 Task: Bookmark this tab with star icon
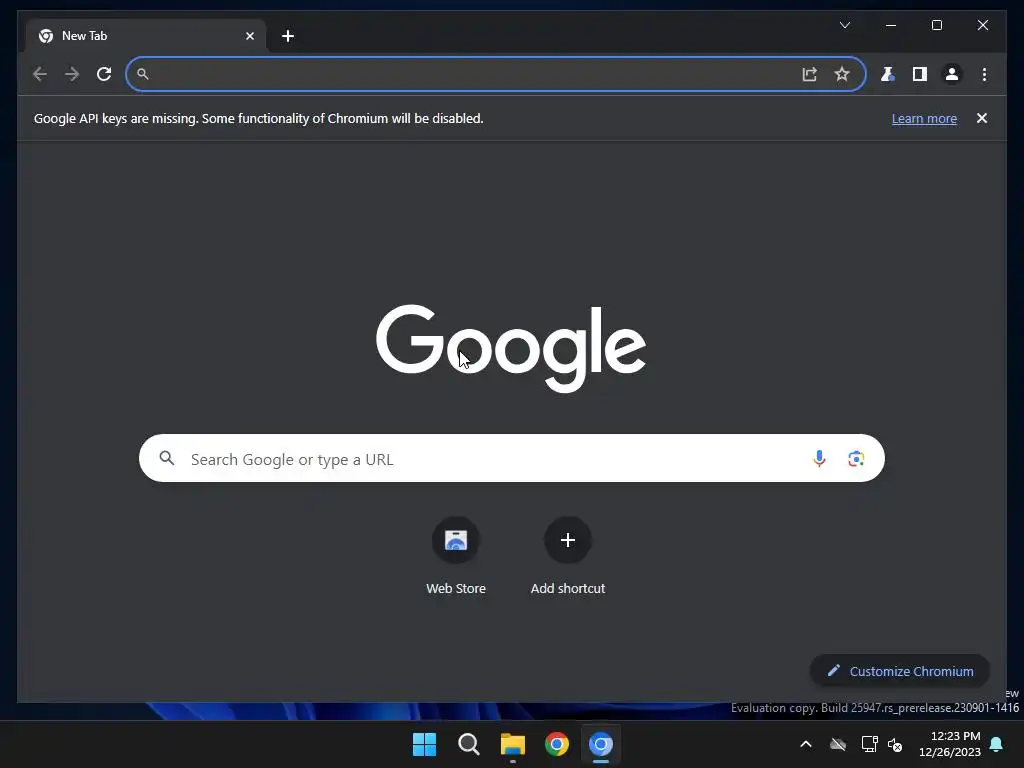pyautogui.click(x=842, y=74)
